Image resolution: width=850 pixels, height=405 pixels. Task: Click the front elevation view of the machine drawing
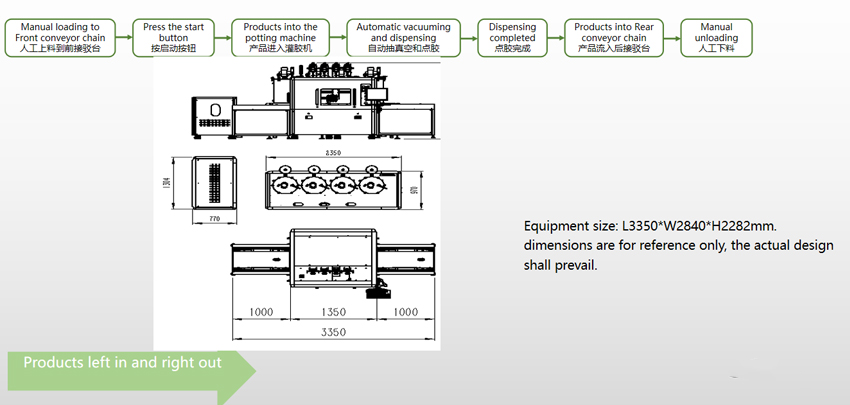313,101
